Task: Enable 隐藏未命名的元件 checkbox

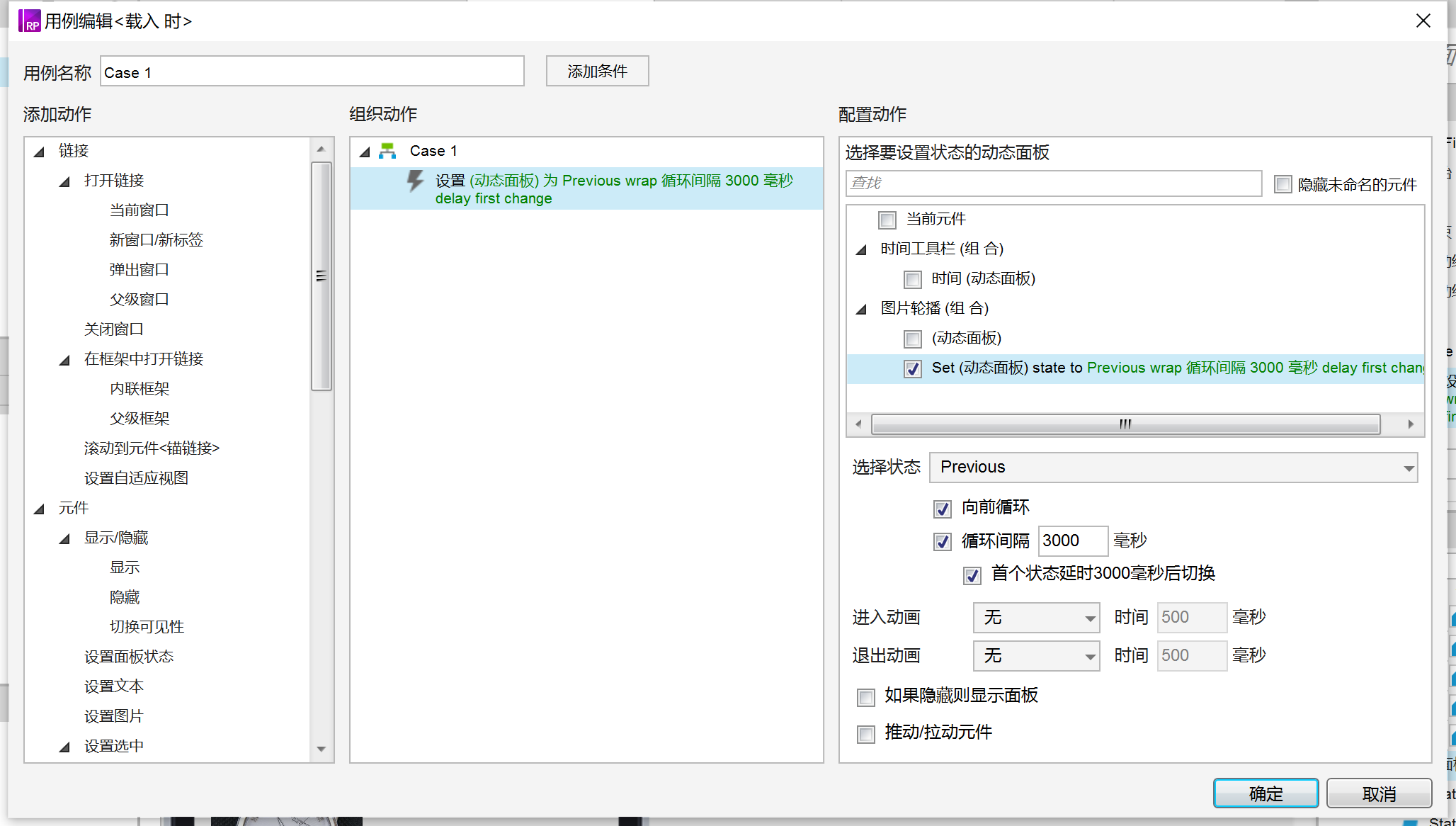Action: 1282,185
